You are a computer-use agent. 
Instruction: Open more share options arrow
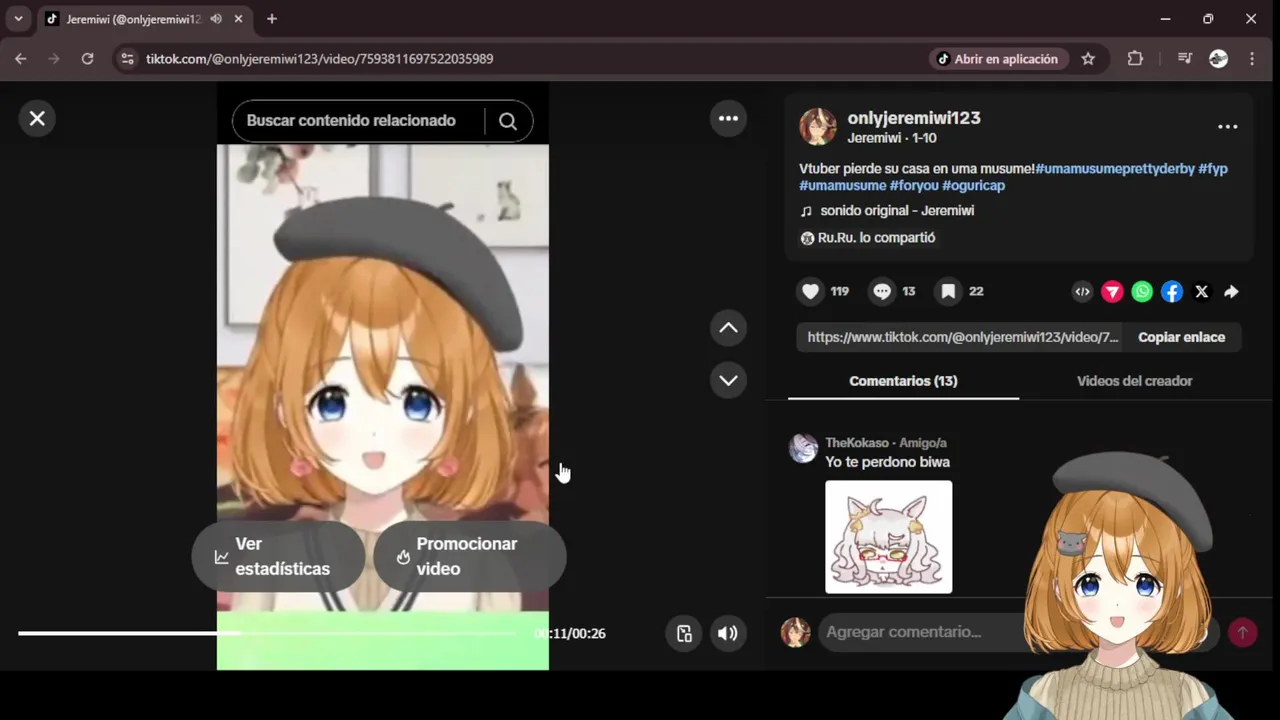tap(1231, 292)
